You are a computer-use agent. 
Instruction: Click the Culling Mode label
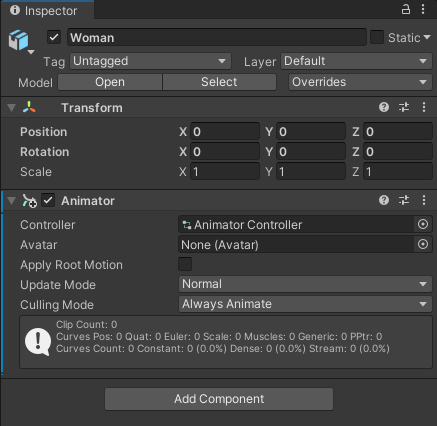click(x=57, y=305)
